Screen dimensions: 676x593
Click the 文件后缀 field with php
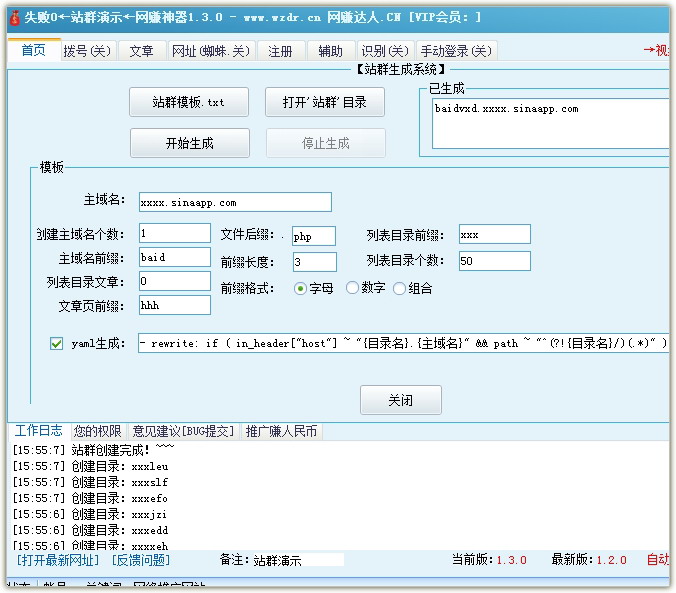(314, 236)
